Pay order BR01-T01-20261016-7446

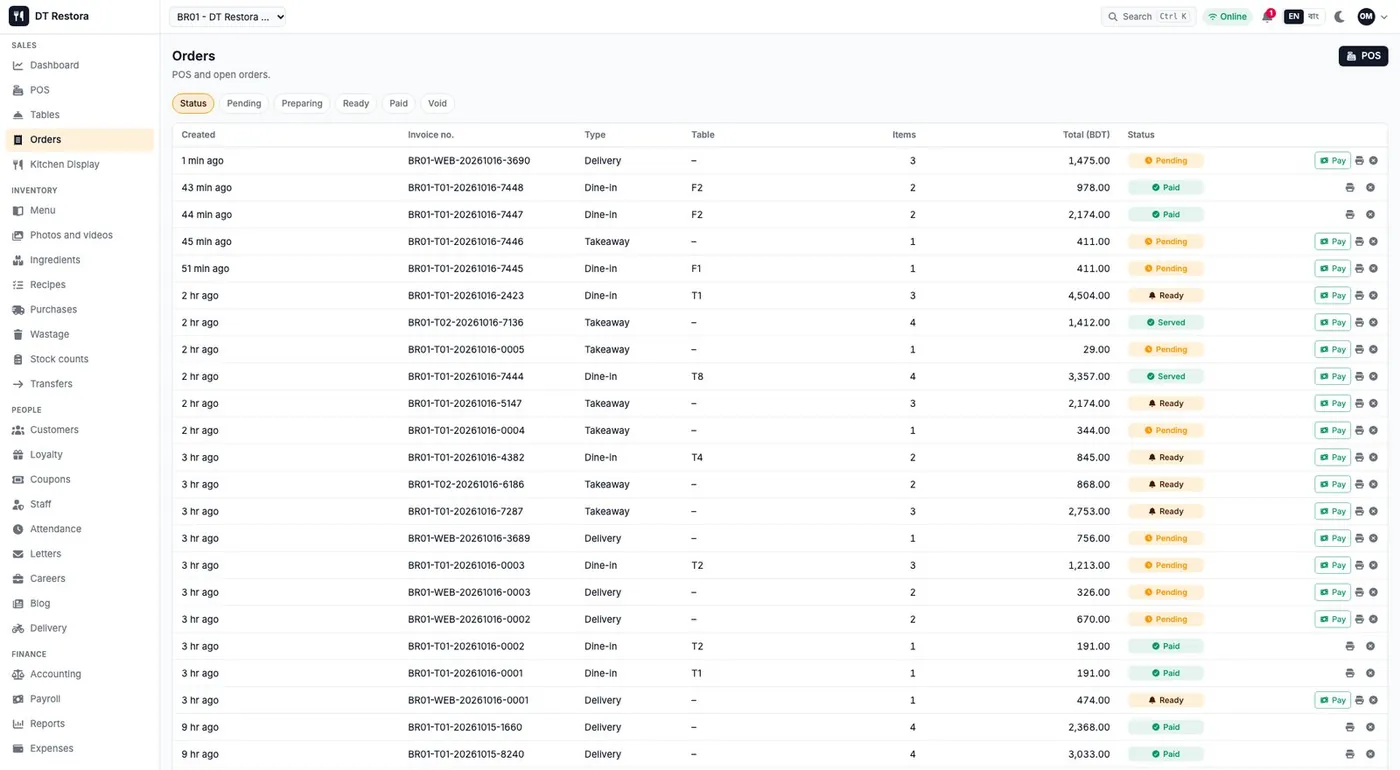coord(1333,242)
